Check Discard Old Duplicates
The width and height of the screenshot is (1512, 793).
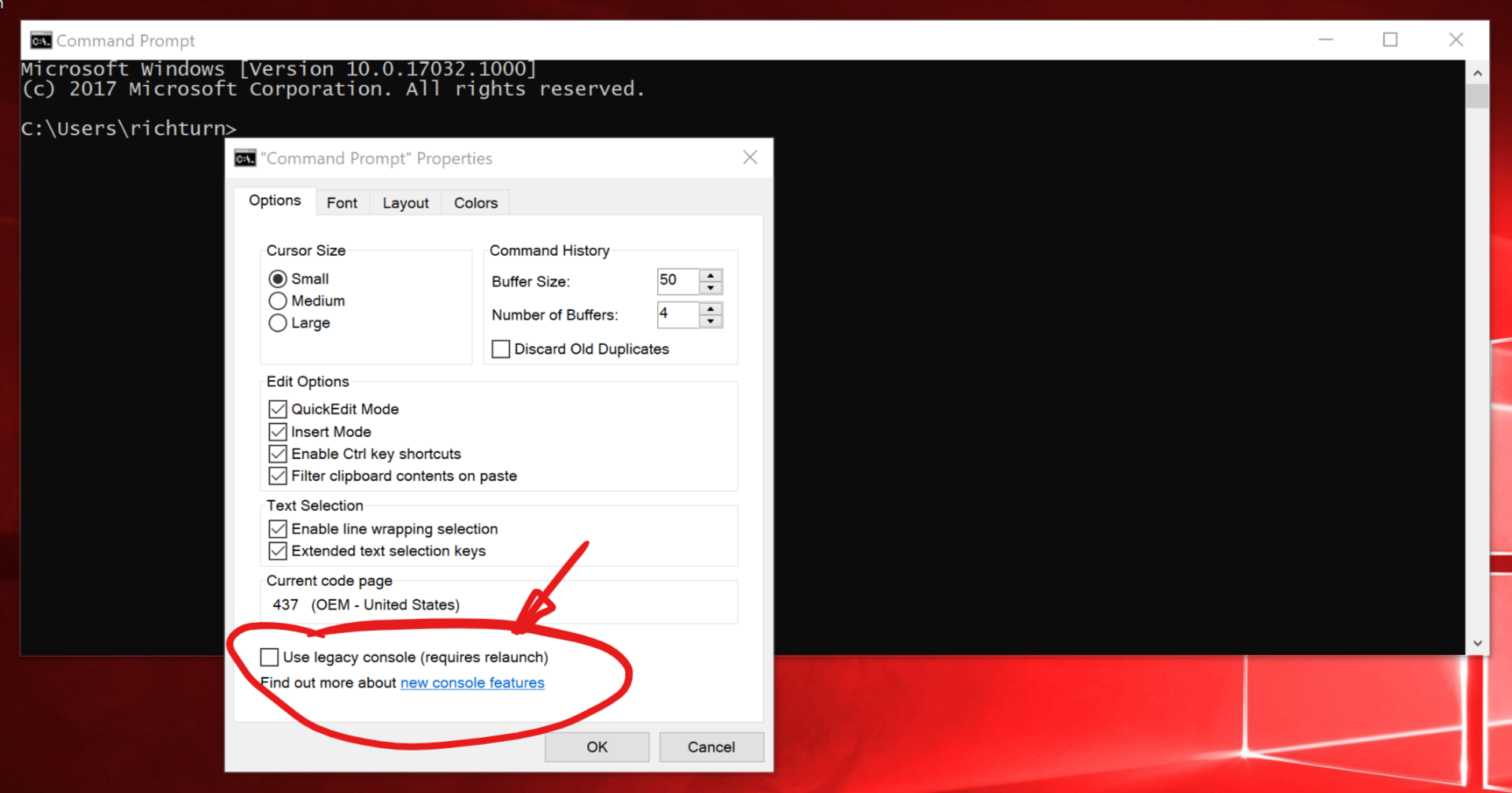501,349
